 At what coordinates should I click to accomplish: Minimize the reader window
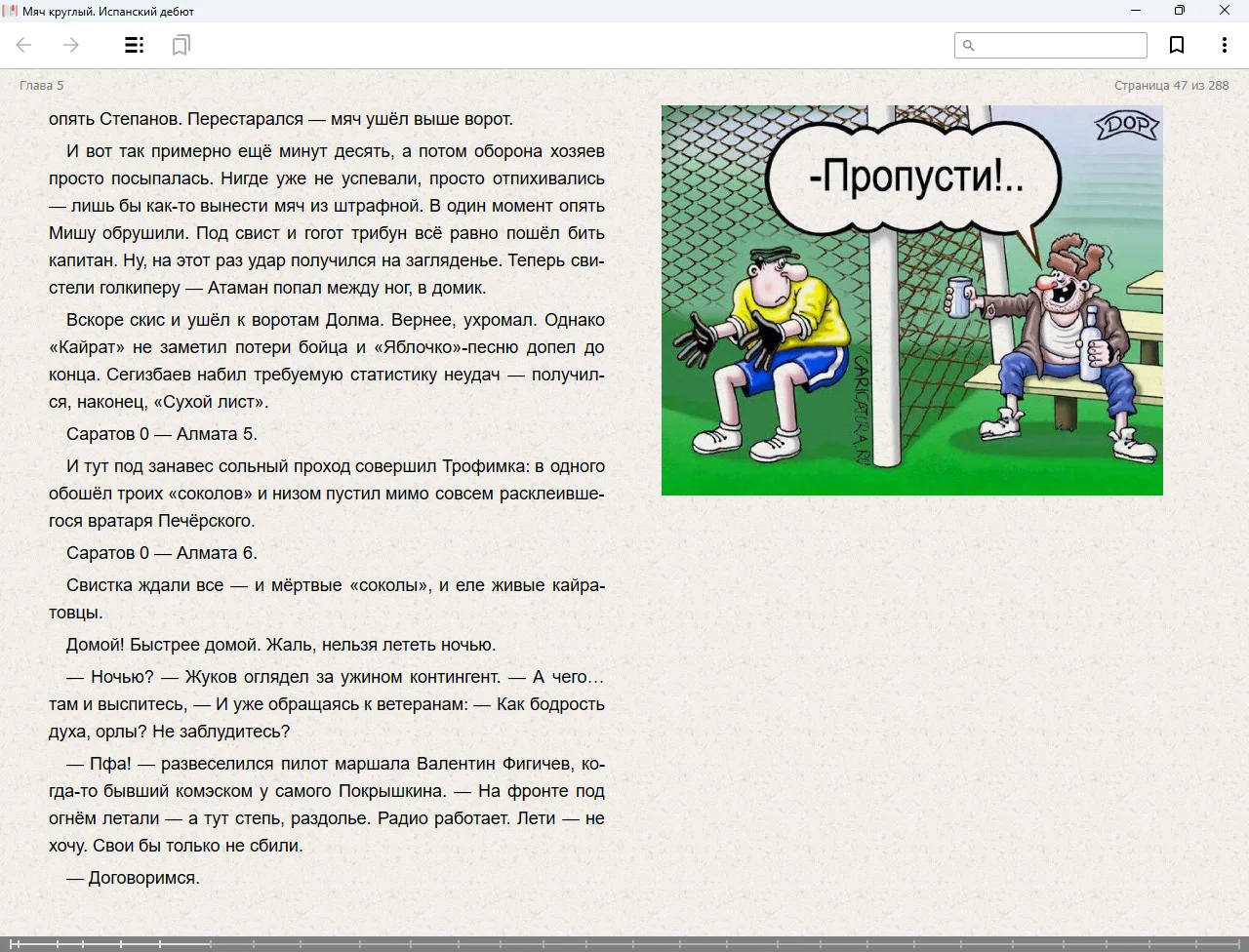tap(1136, 11)
